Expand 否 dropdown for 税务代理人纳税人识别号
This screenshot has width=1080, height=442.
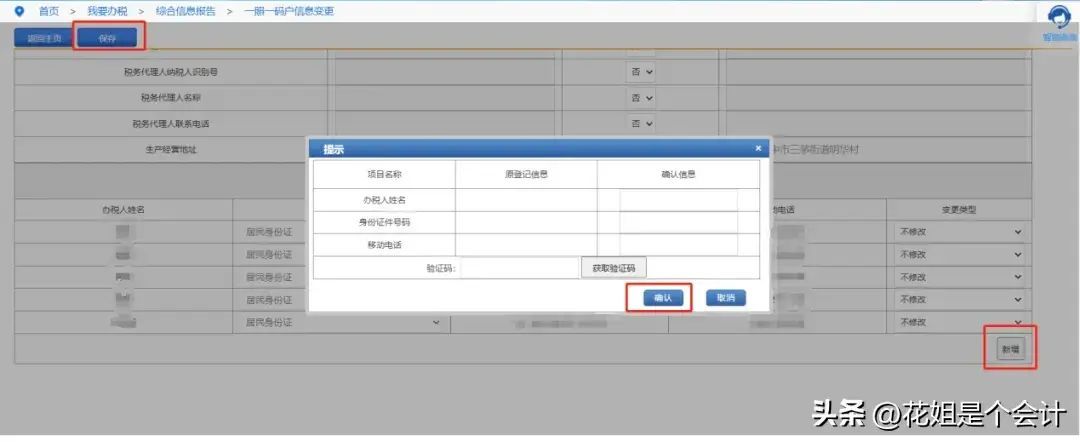coord(641,73)
